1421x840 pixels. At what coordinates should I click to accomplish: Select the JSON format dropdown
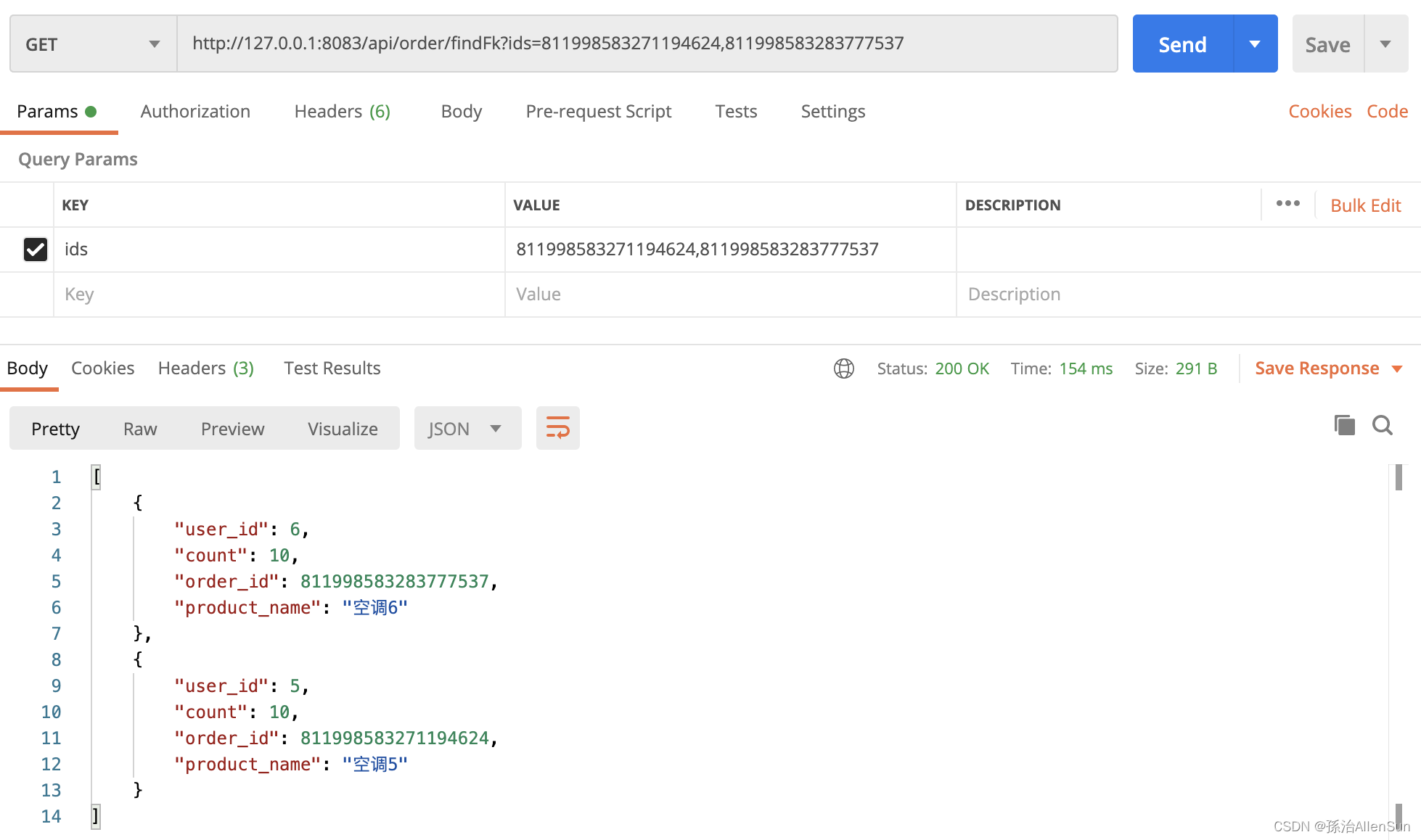point(462,428)
